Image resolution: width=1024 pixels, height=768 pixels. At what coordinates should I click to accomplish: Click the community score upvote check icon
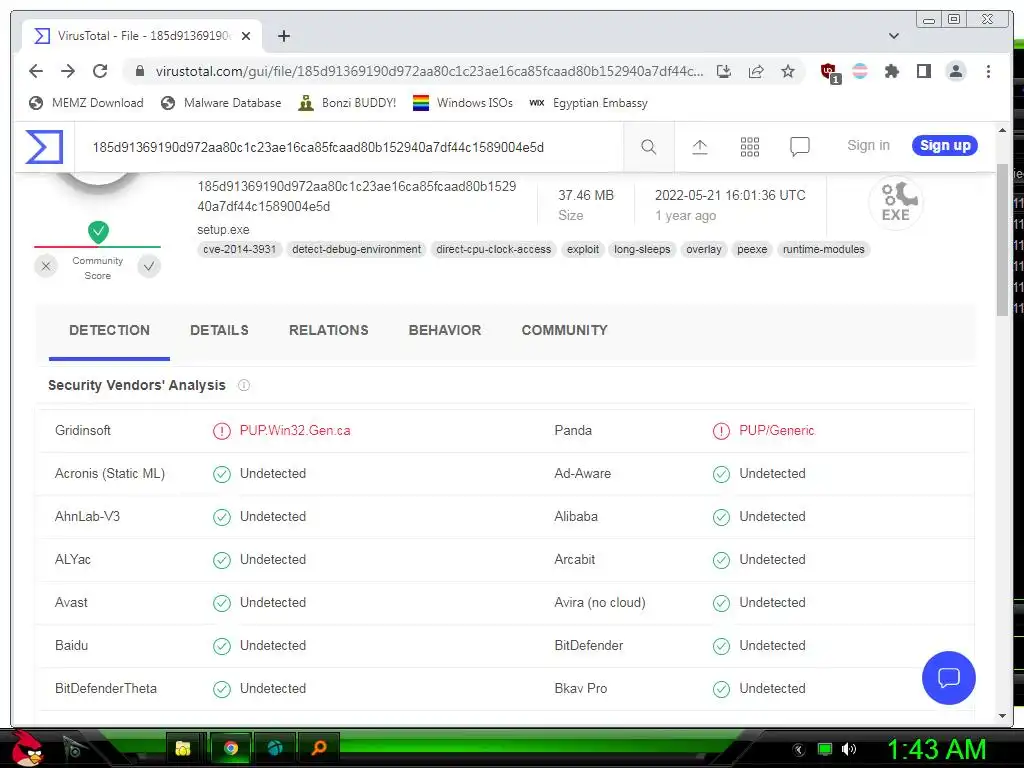149,266
